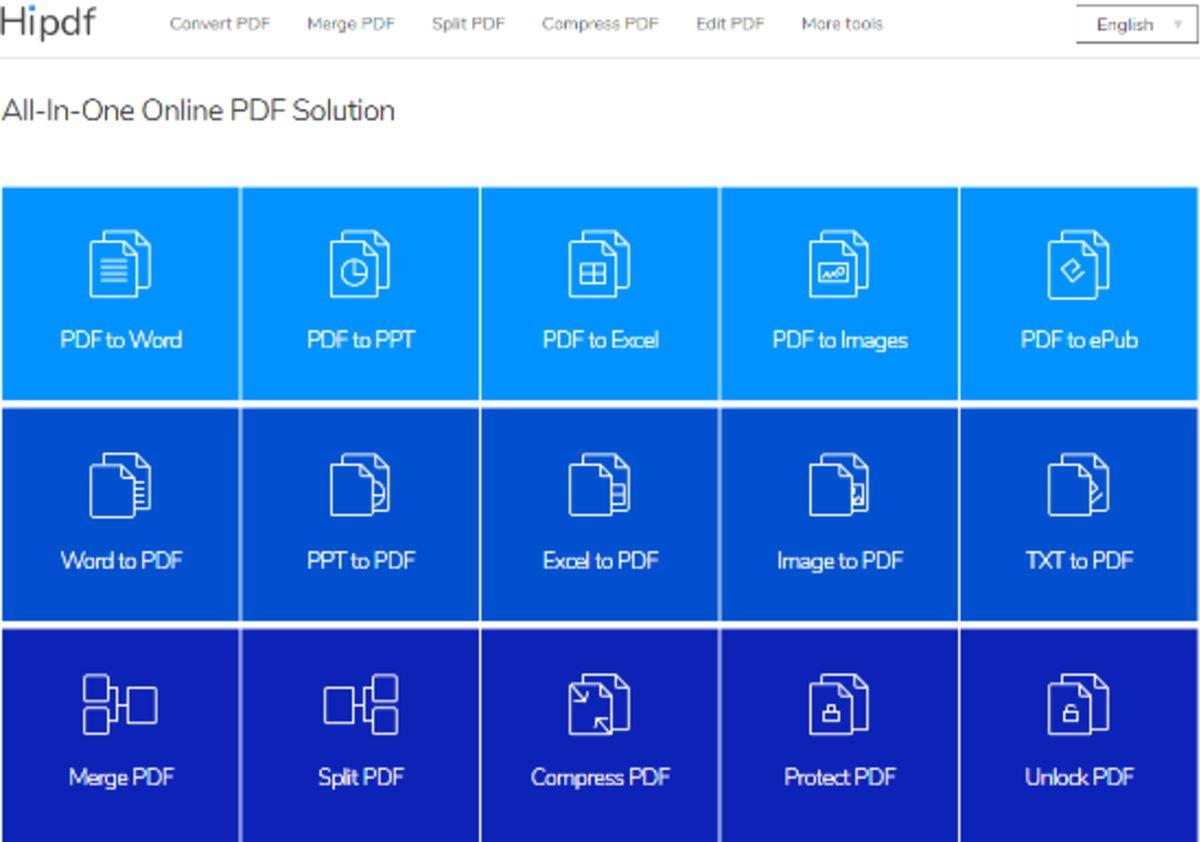Viewport: 1200px width, 842px height.
Task: Click the Unlock PDF open-lock icon
Action: coord(1078,704)
